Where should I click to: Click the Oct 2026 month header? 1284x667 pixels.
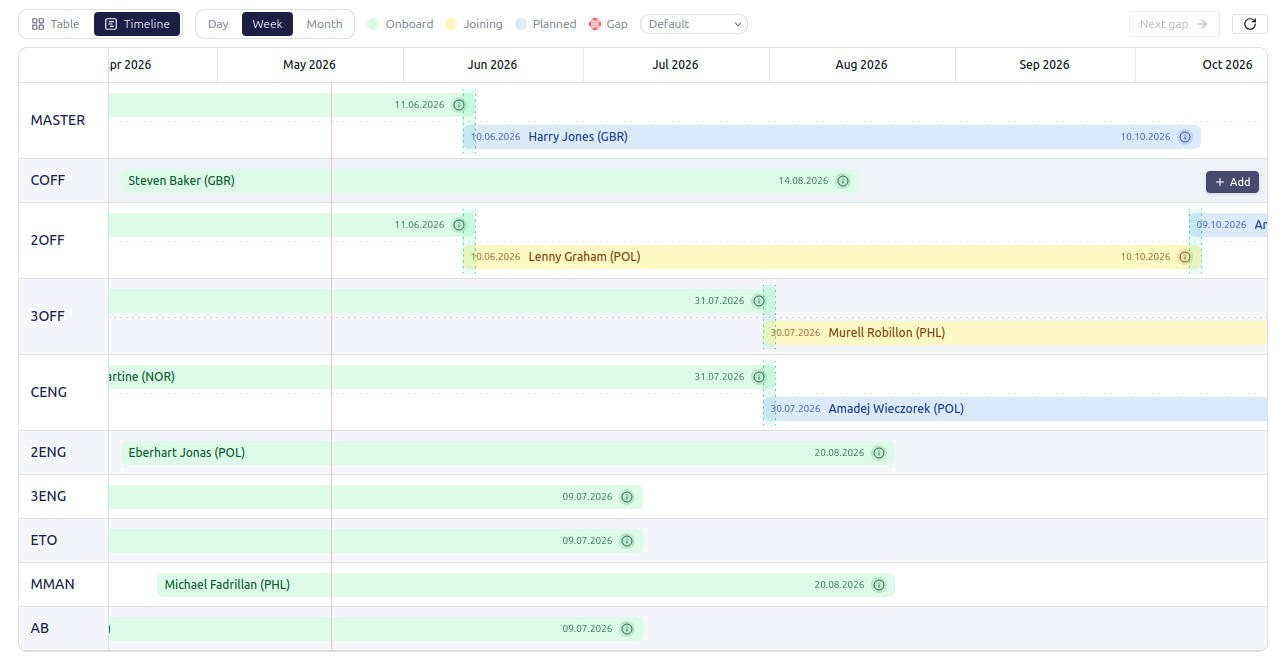point(1227,65)
